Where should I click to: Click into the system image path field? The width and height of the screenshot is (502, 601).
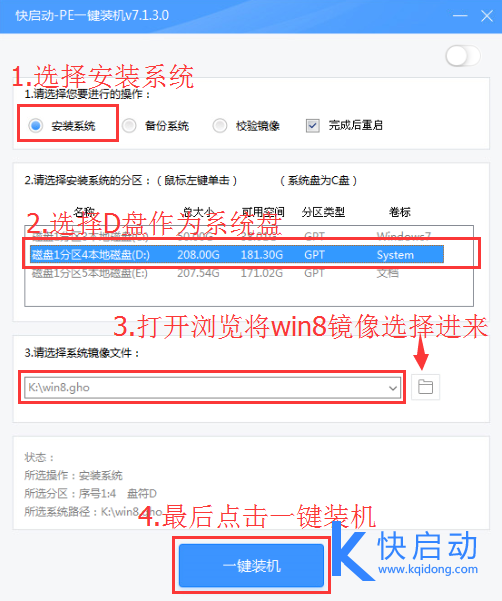point(205,388)
